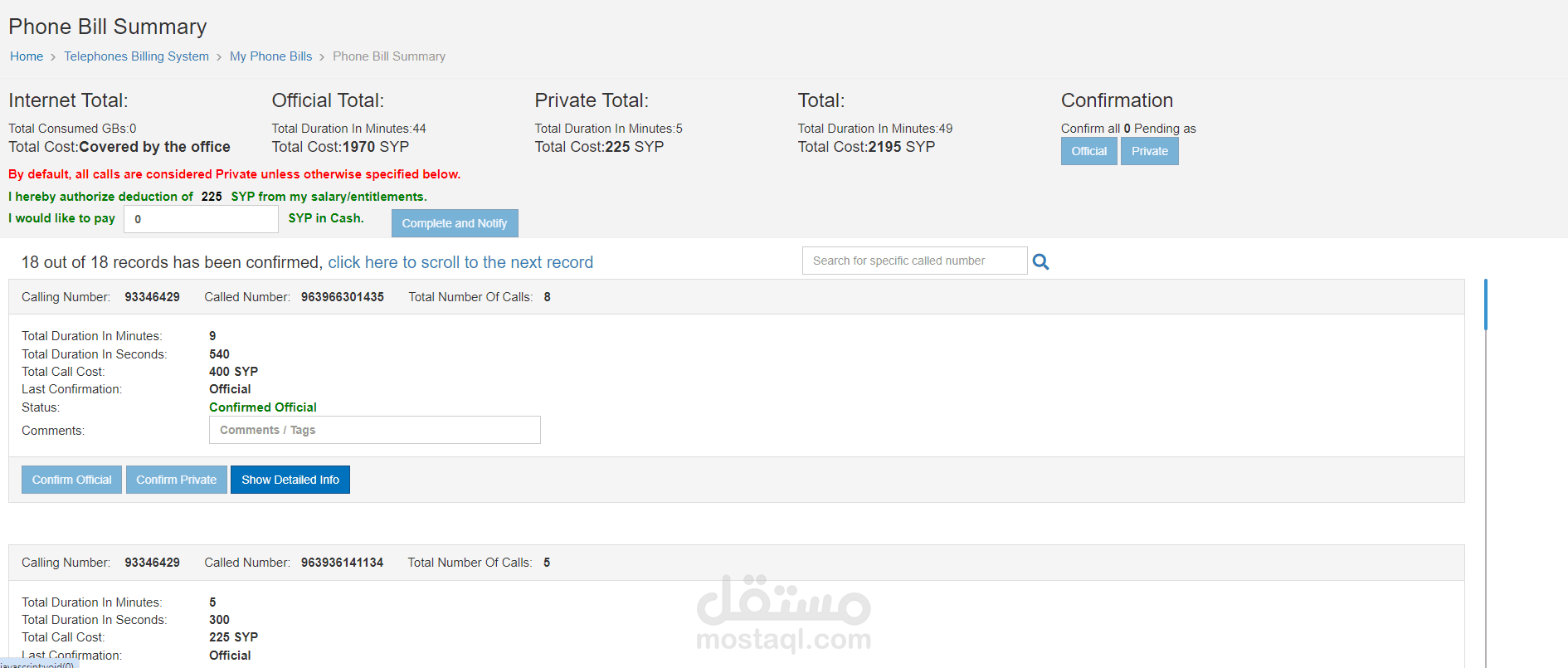1568x668 pixels.
Task: Click the records list scrollbar thumb
Action: pos(1485,305)
